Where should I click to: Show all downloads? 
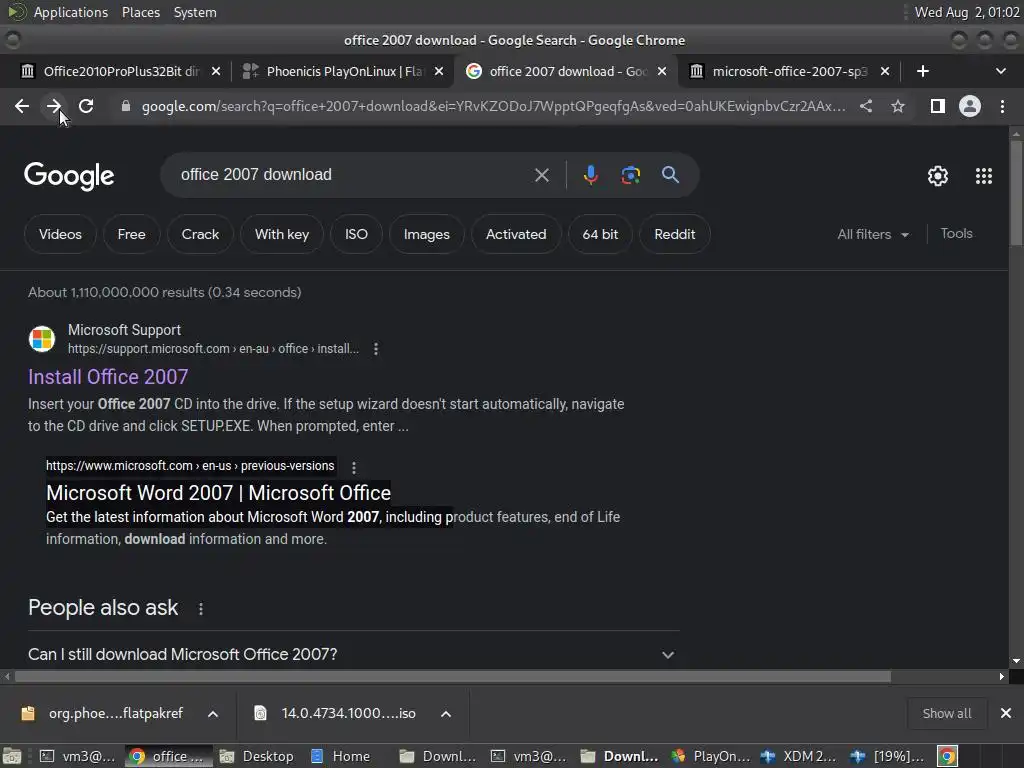point(946,713)
